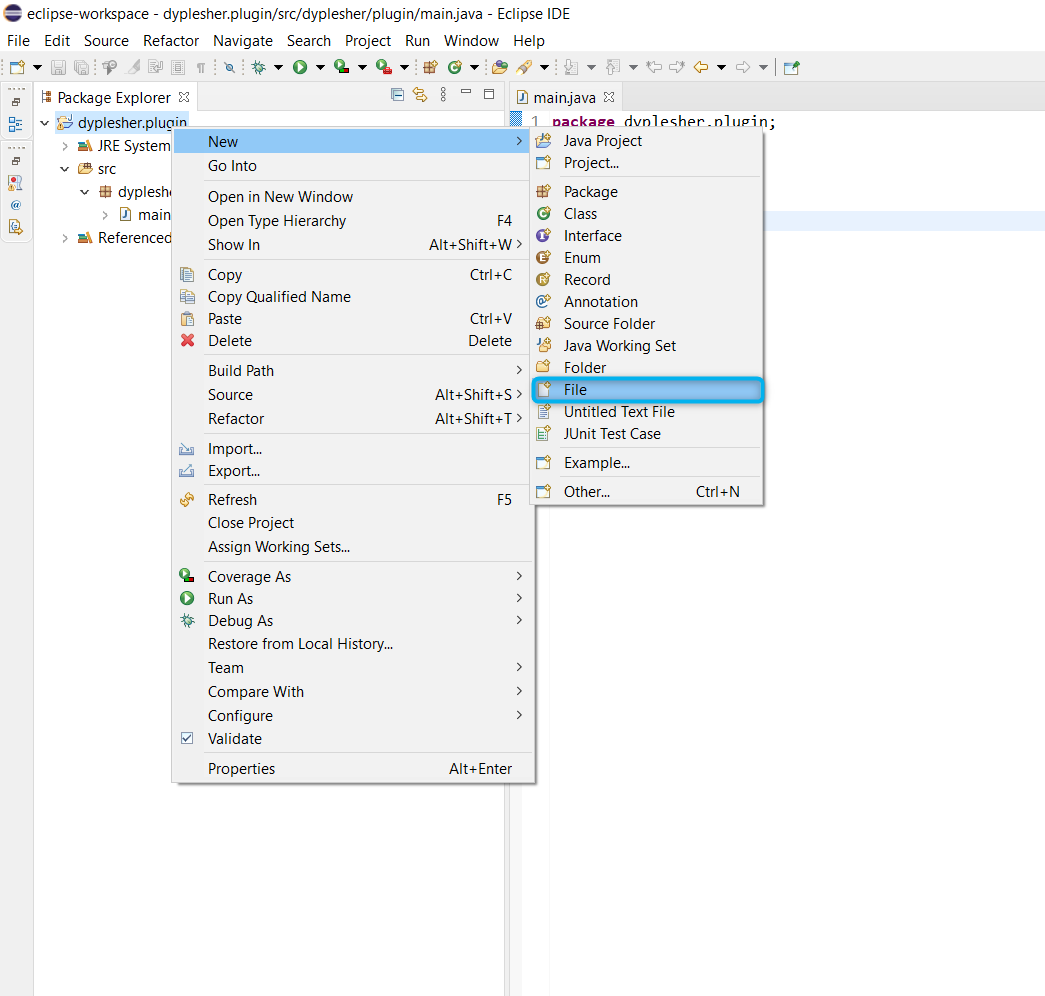1045x996 pixels.
Task: Click the Search flashlight toolbar icon
Action: tap(524, 67)
